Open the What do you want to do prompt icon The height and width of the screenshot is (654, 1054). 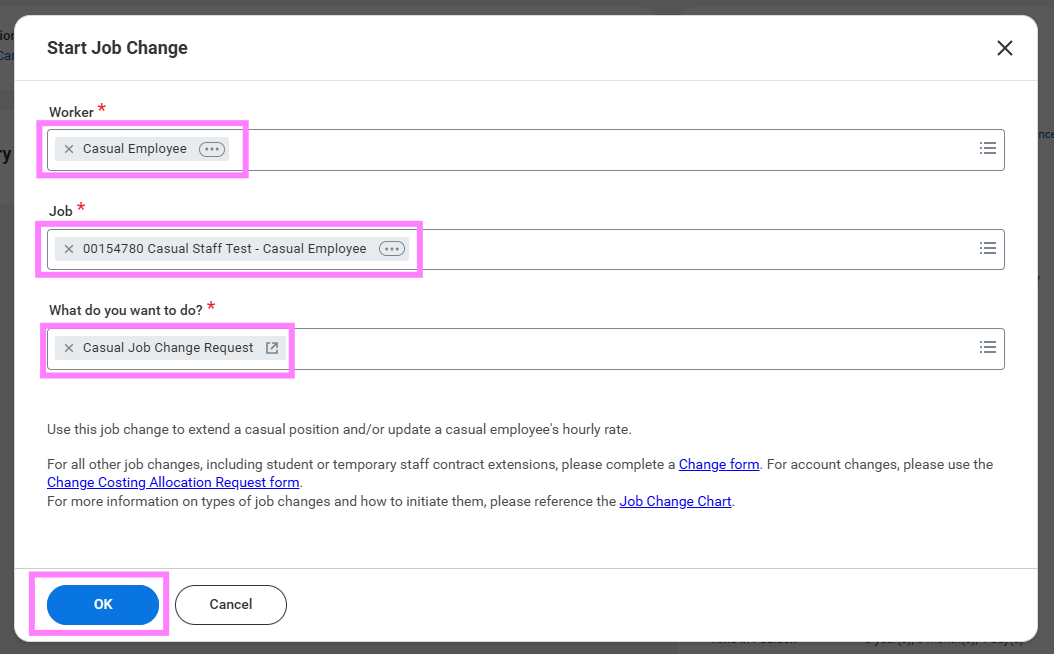[988, 348]
